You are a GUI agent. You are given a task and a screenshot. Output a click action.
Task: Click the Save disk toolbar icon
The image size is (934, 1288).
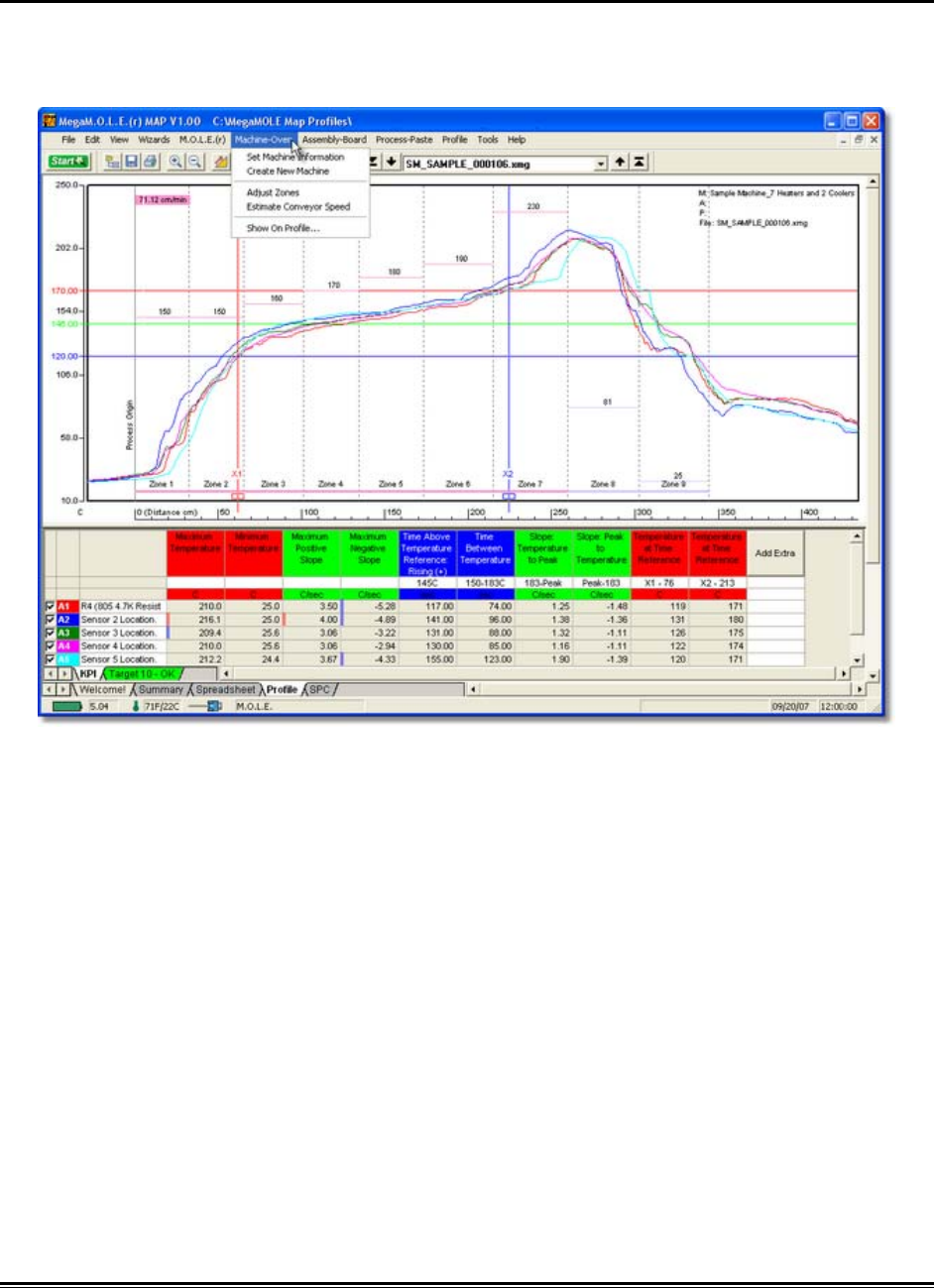click(132, 162)
